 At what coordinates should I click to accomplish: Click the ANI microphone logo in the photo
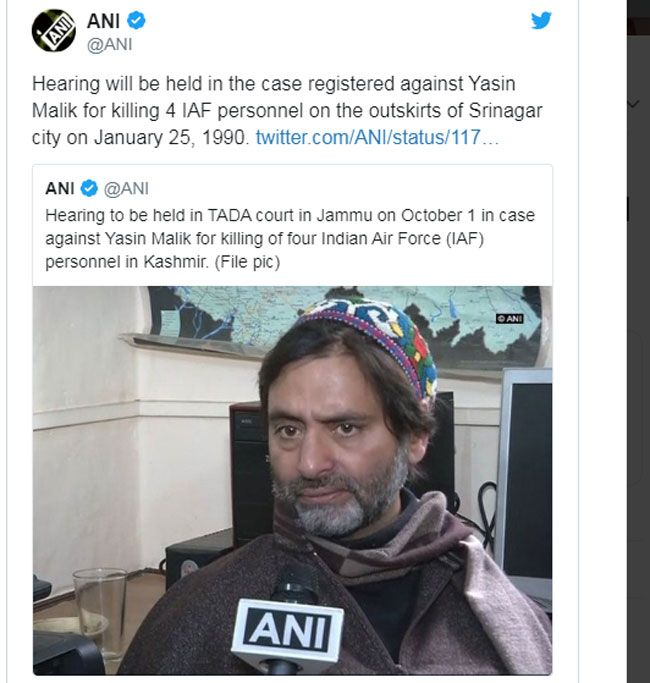coord(287,632)
